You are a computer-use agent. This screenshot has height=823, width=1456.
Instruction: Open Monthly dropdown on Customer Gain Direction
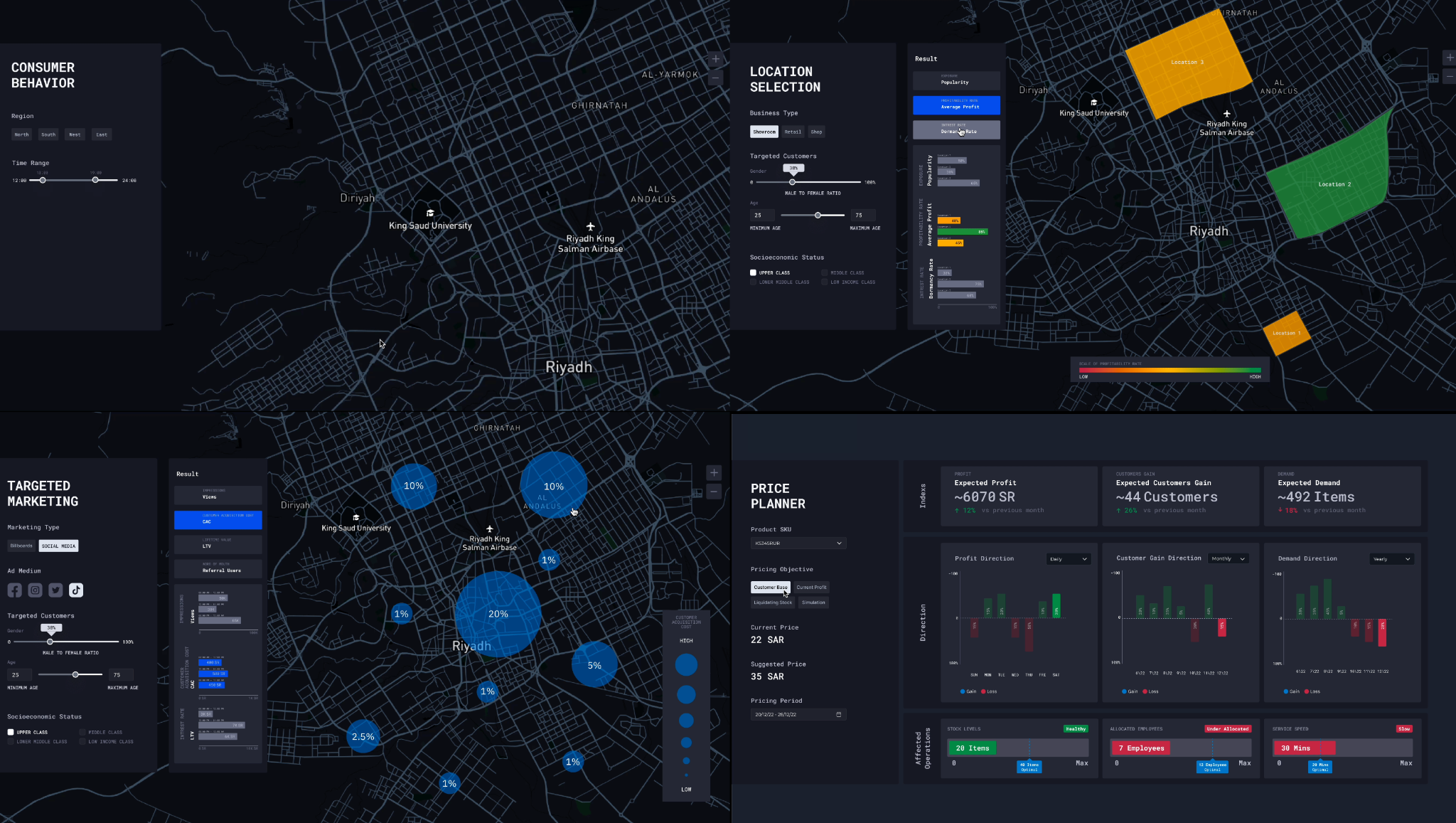click(1228, 558)
